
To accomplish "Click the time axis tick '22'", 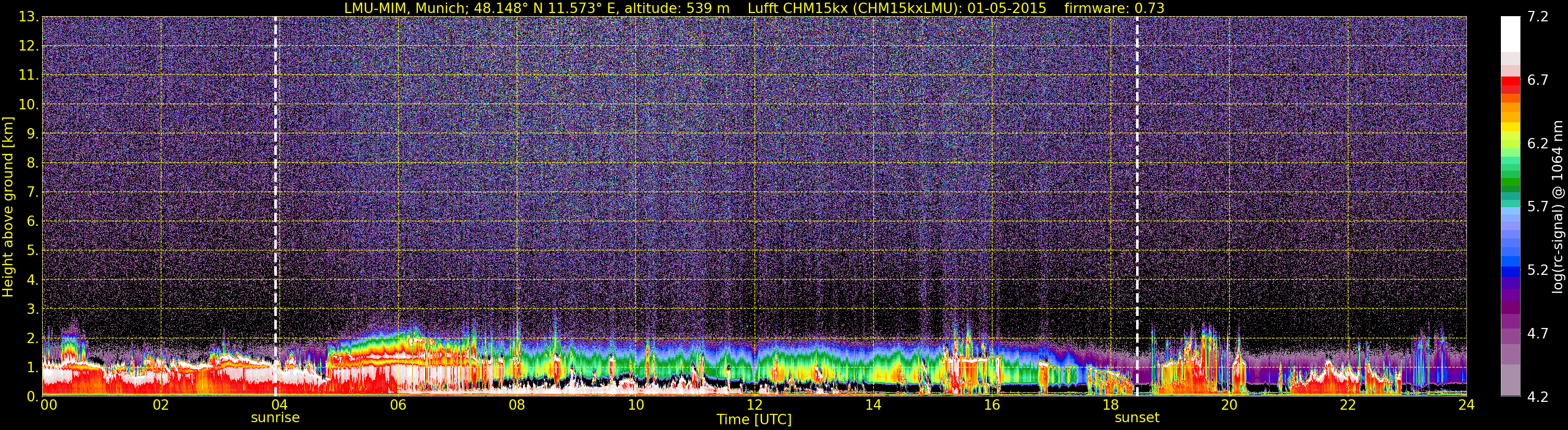I will 1348,405.
